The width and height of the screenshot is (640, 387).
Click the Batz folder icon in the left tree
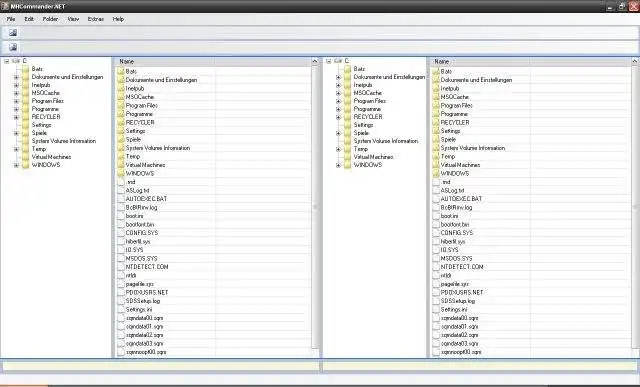[x=26, y=69]
